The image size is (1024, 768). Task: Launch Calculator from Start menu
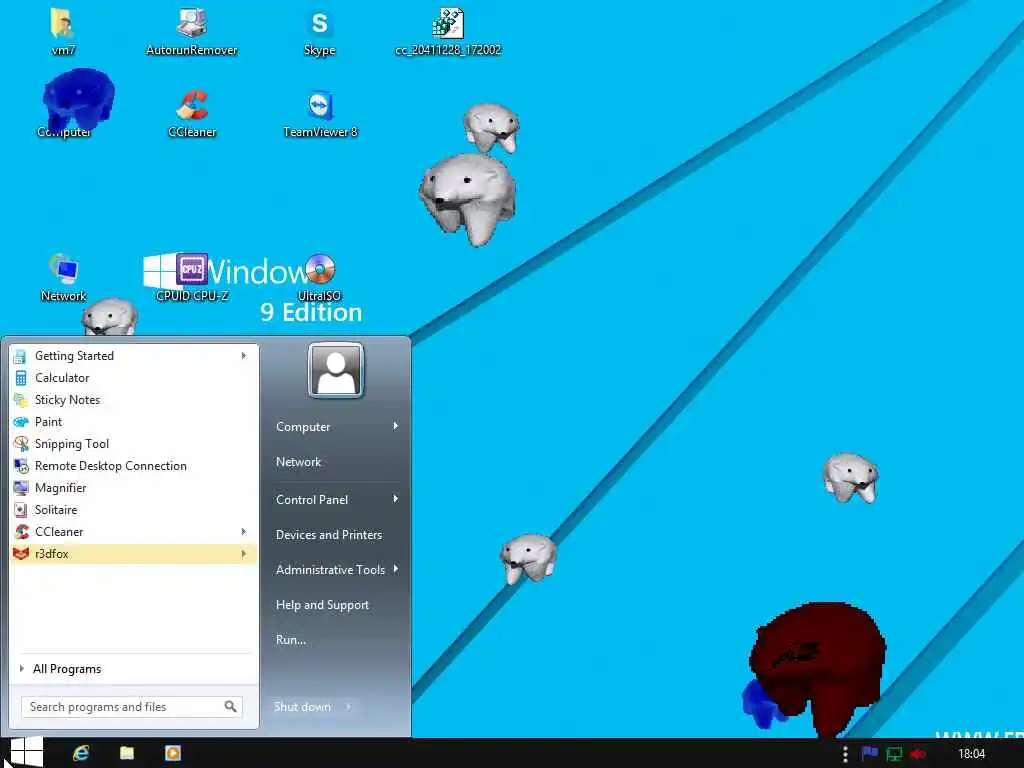coord(133,377)
